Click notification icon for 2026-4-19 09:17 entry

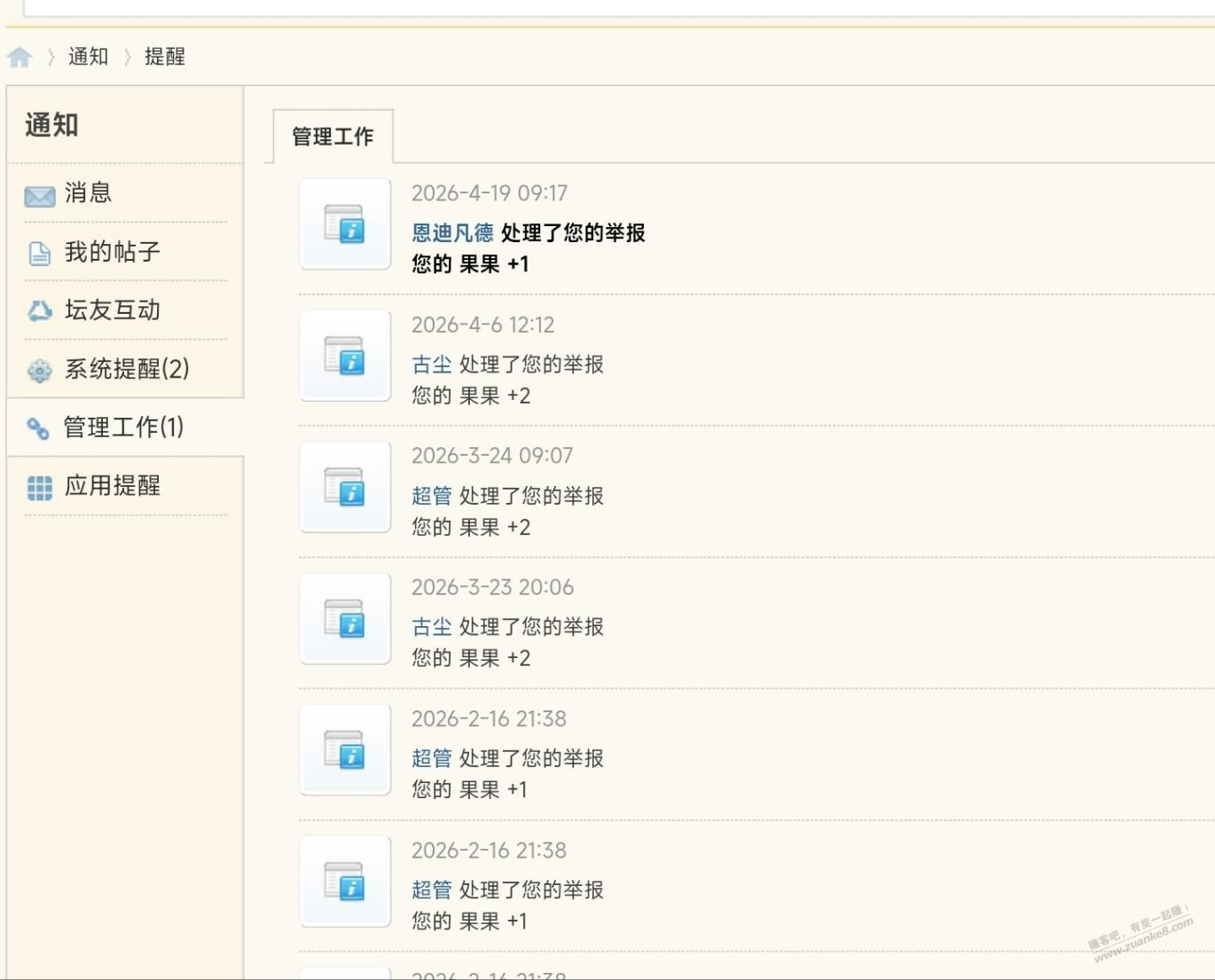(345, 224)
